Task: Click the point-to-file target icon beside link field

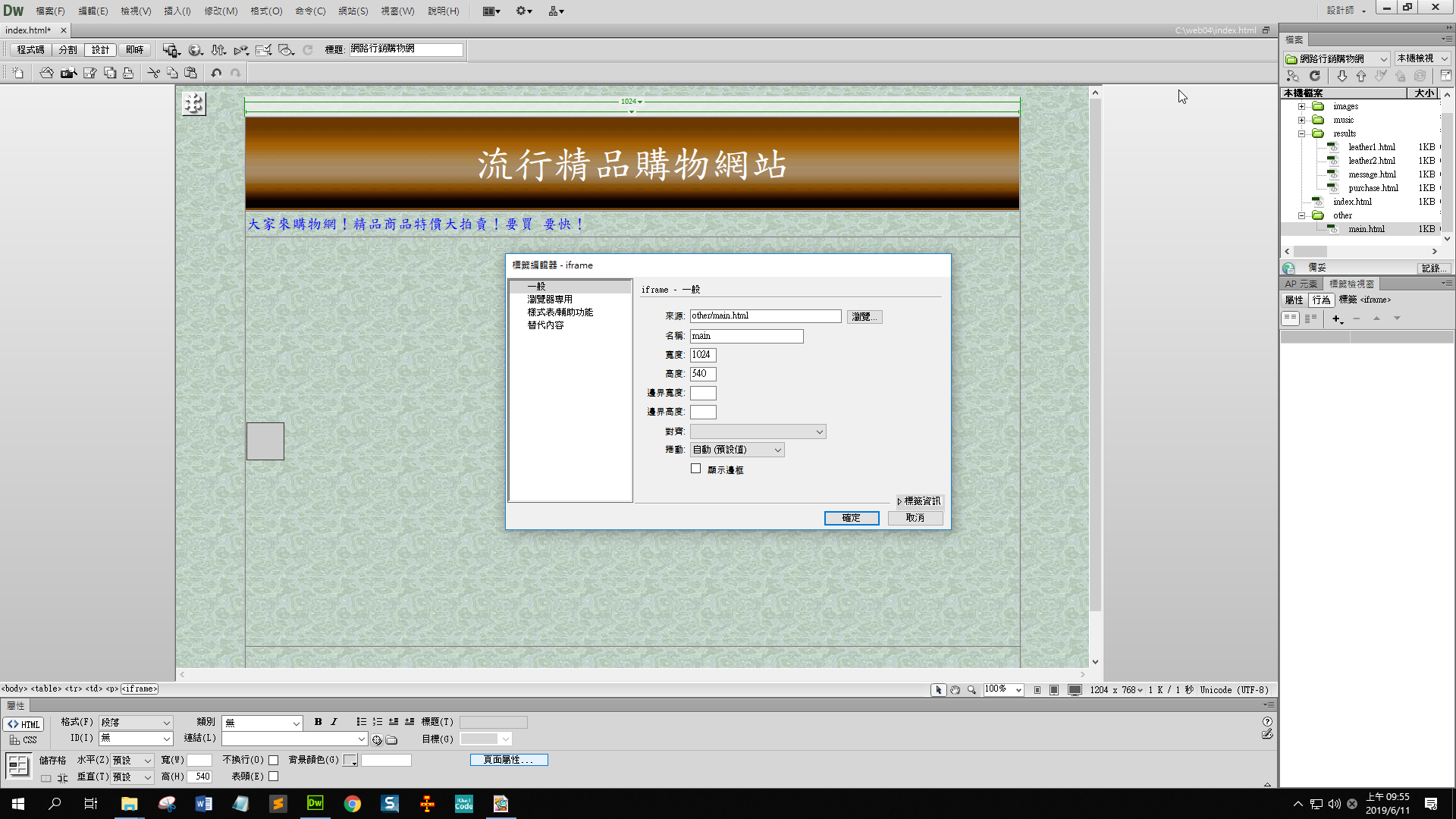Action: click(x=377, y=739)
